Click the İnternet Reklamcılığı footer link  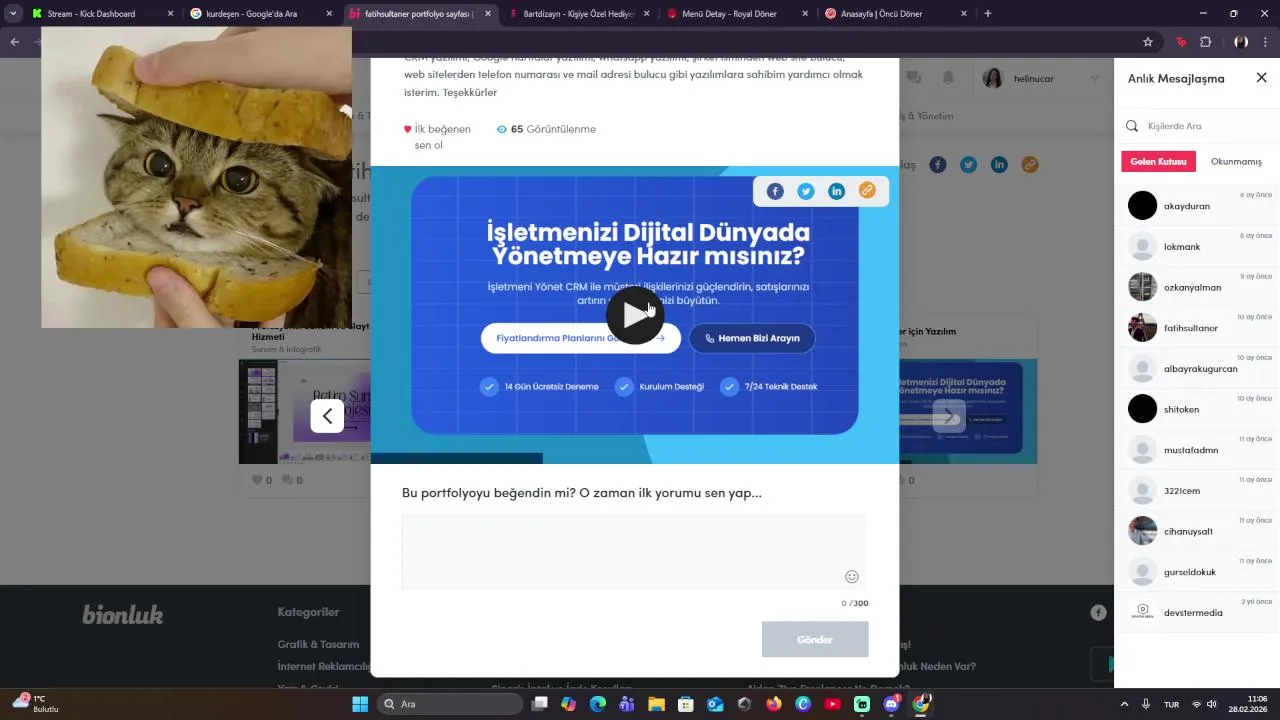click(324, 667)
